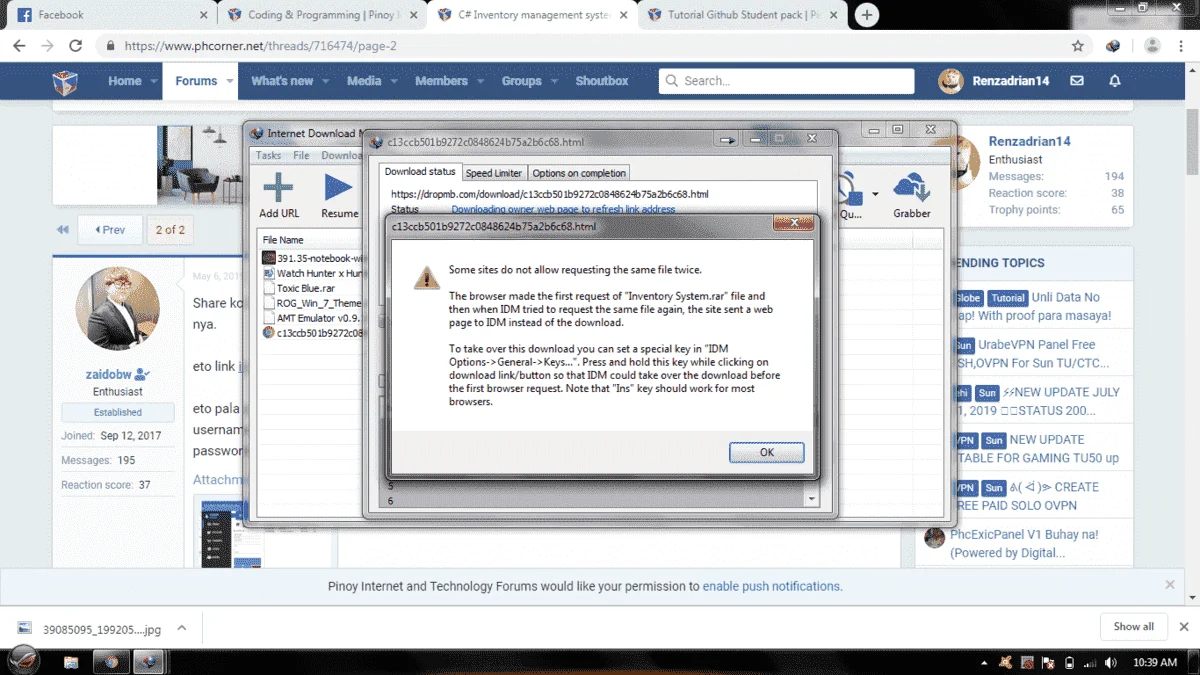Open downloaded 39085095 jpg file chip
This screenshot has height=675, width=1200.
pyautogui.click(x=90, y=628)
